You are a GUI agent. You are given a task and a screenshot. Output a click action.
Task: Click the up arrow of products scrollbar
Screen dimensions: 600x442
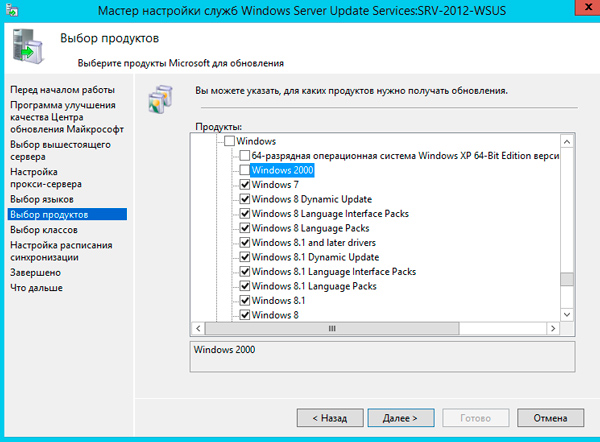[567, 142]
